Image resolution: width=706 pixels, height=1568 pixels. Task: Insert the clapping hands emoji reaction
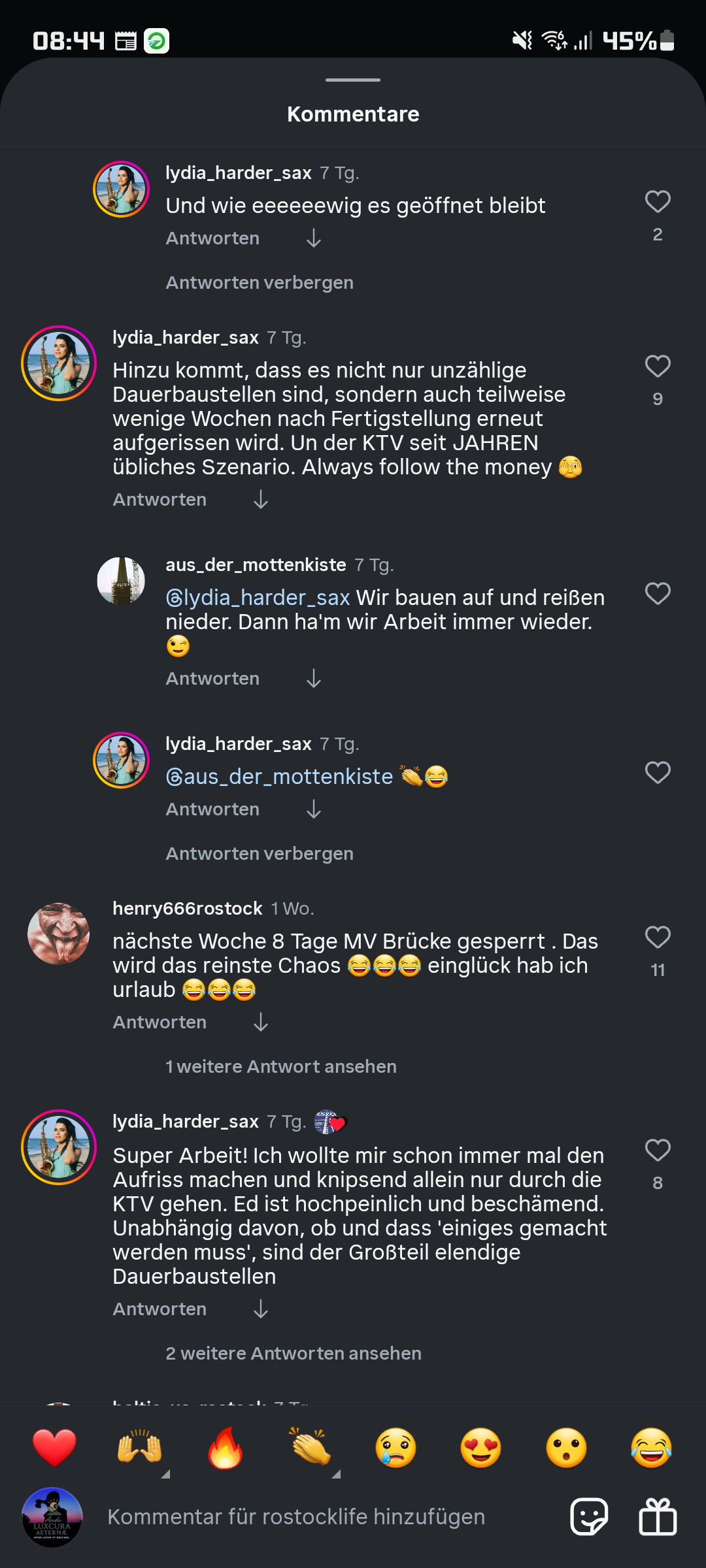point(311,1448)
